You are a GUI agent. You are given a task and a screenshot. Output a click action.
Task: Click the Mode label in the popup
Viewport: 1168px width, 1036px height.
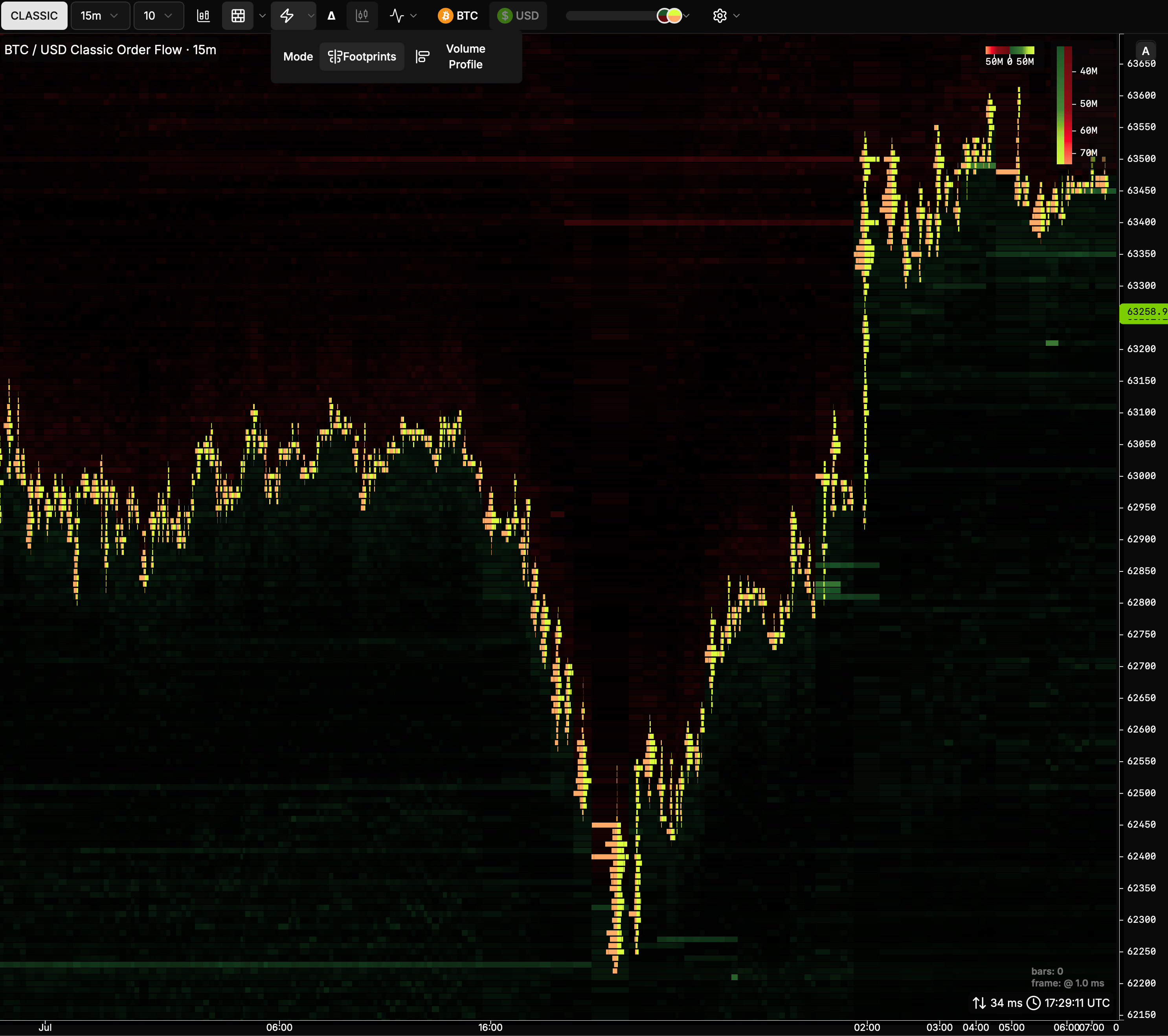pyautogui.click(x=298, y=57)
